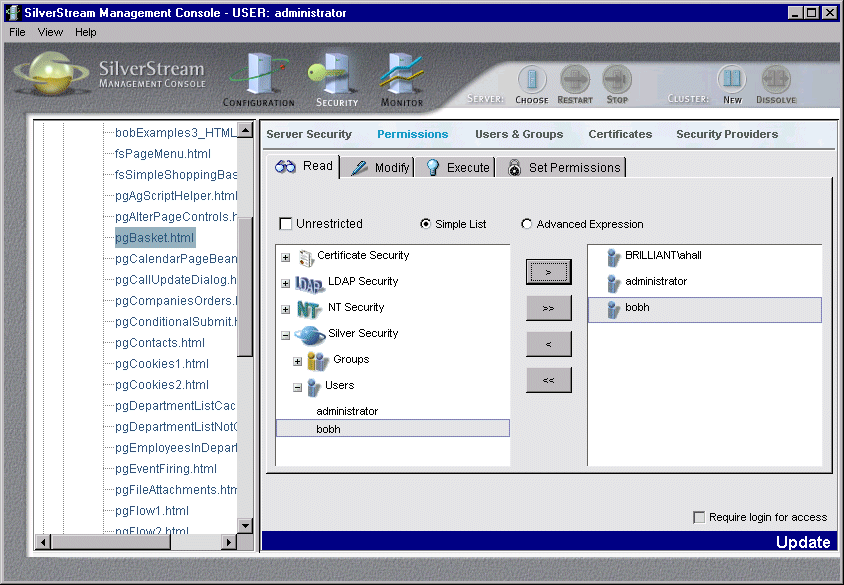
Task: Click the Silver Security globe icon
Action: (x=310, y=335)
